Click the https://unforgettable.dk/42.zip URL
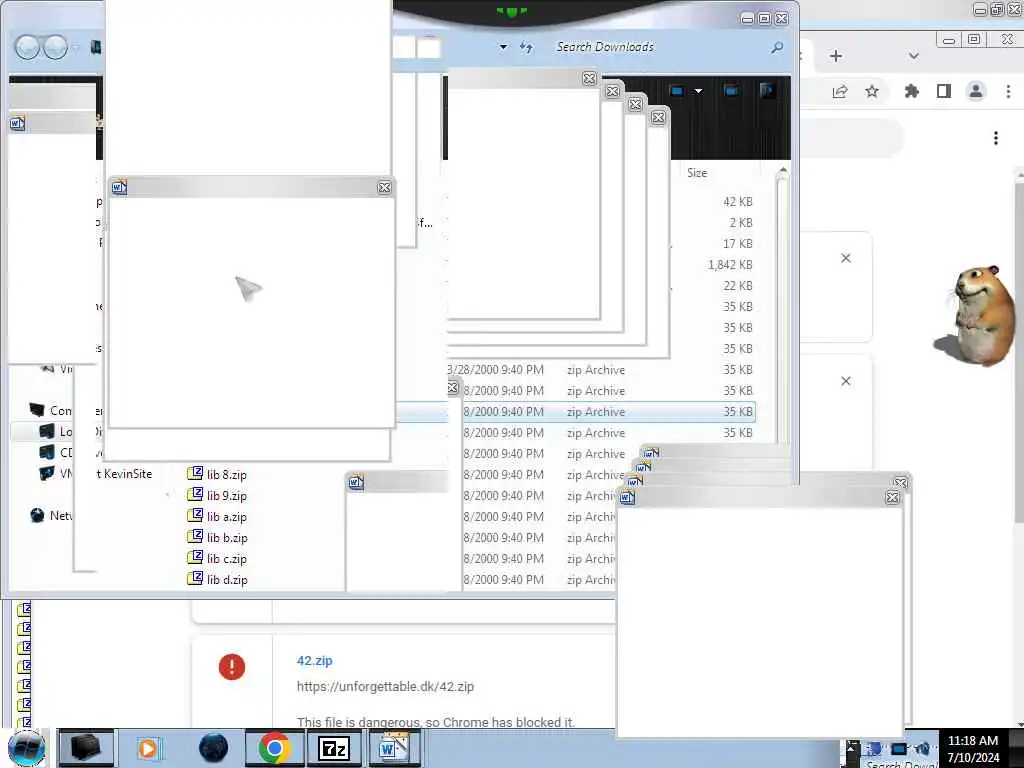1024x768 pixels. tap(385, 686)
